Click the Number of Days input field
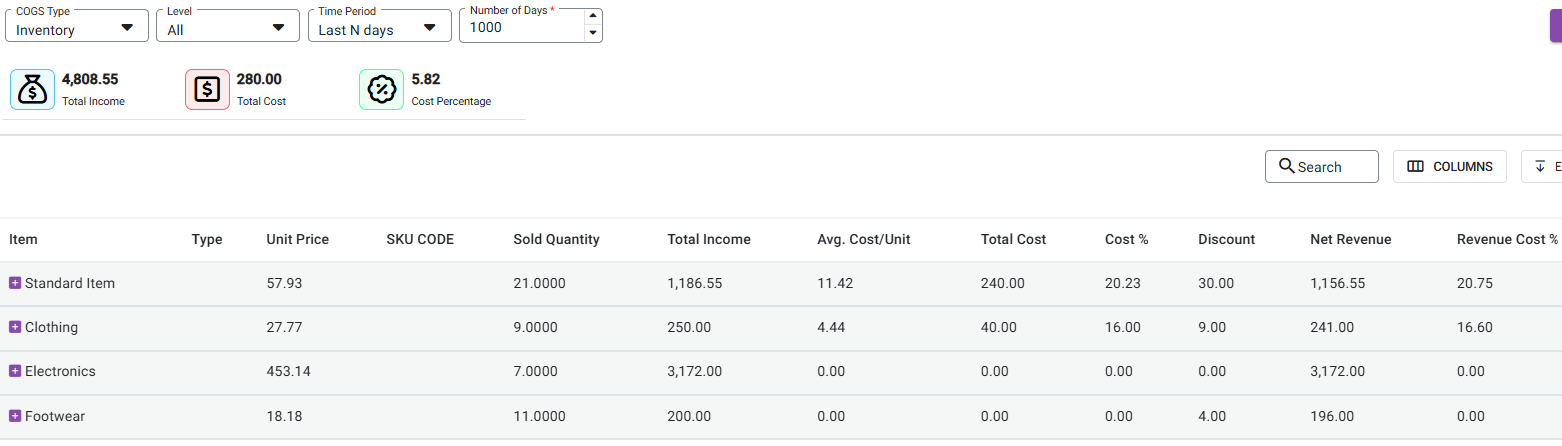Viewport: 1562px width, 446px height. [520, 28]
